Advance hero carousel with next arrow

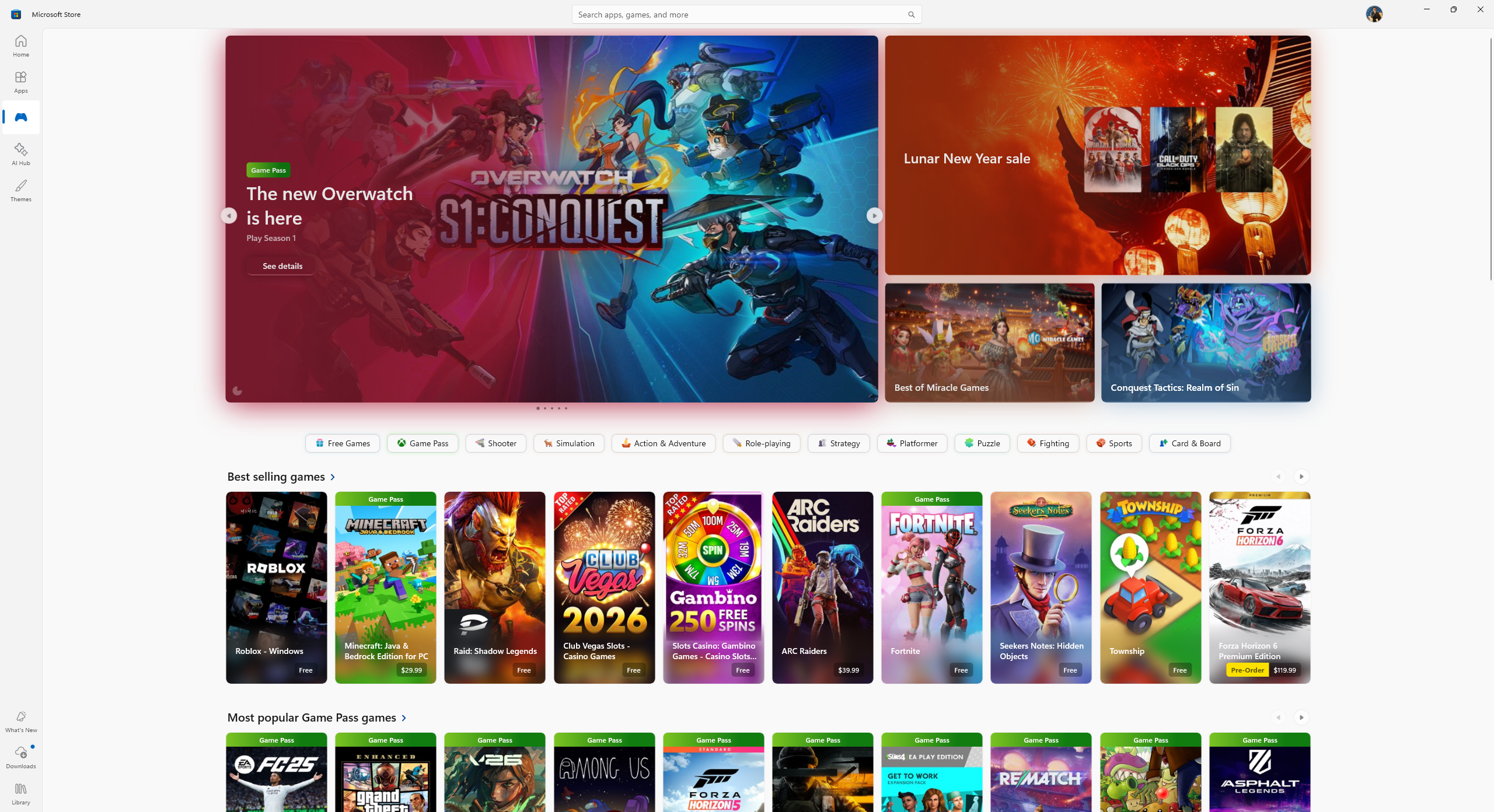click(874, 216)
